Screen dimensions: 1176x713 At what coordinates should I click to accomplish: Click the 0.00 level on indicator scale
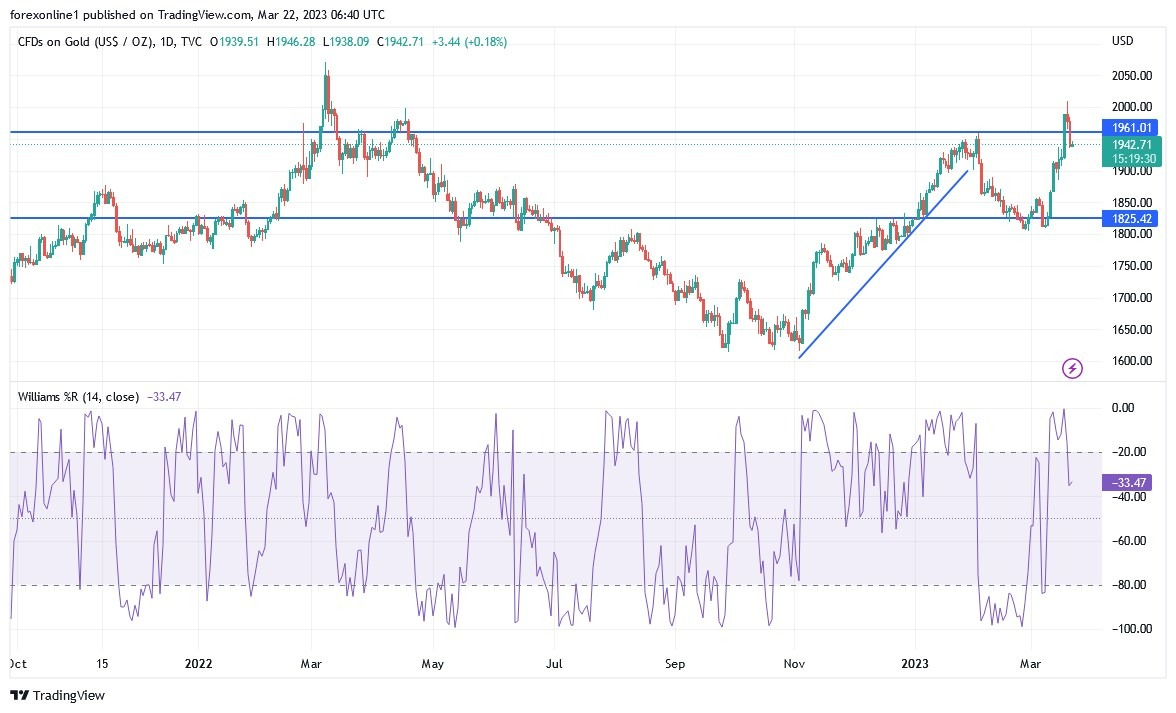(1122, 408)
